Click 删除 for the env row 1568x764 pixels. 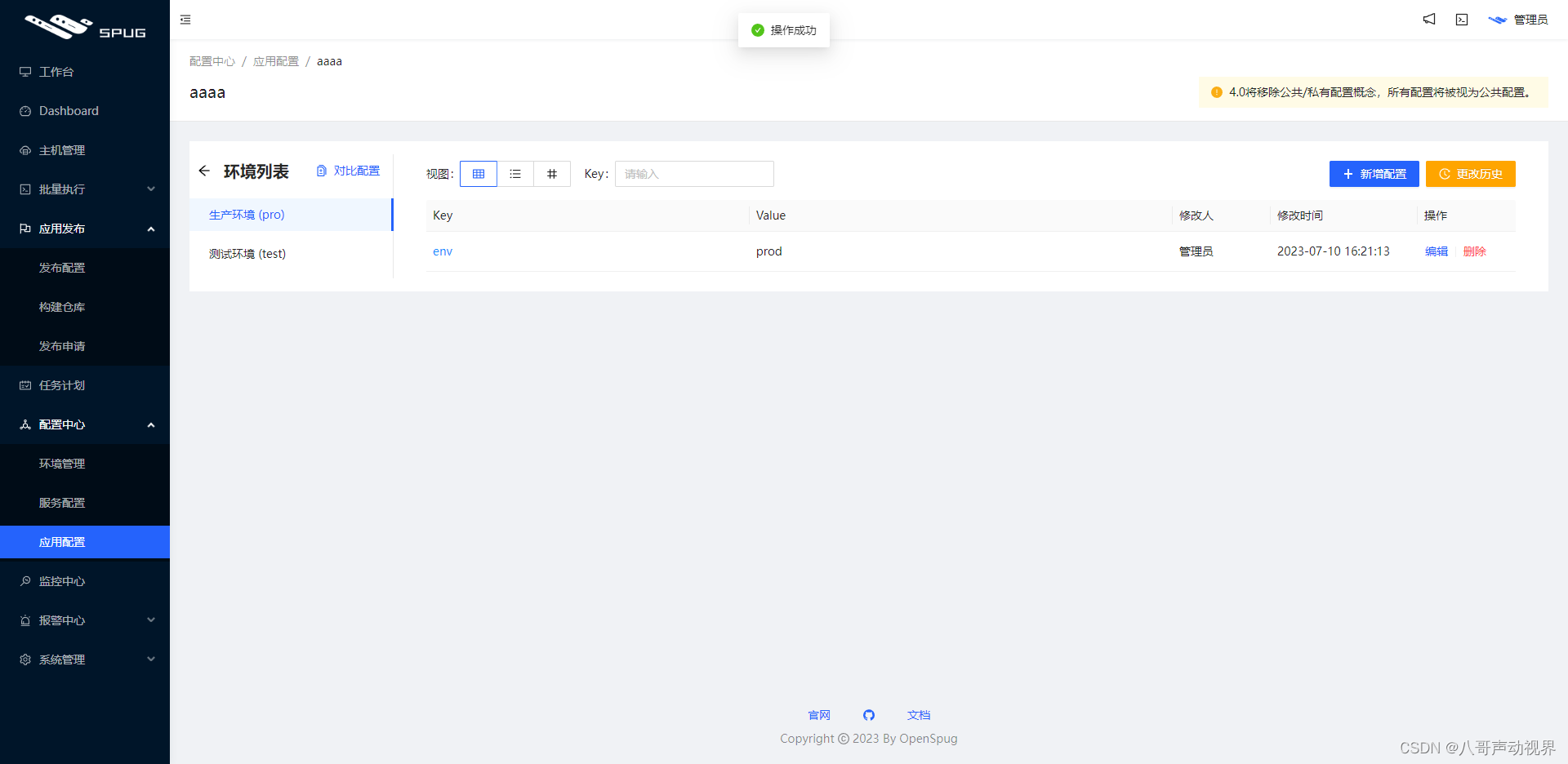tap(1475, 251)
